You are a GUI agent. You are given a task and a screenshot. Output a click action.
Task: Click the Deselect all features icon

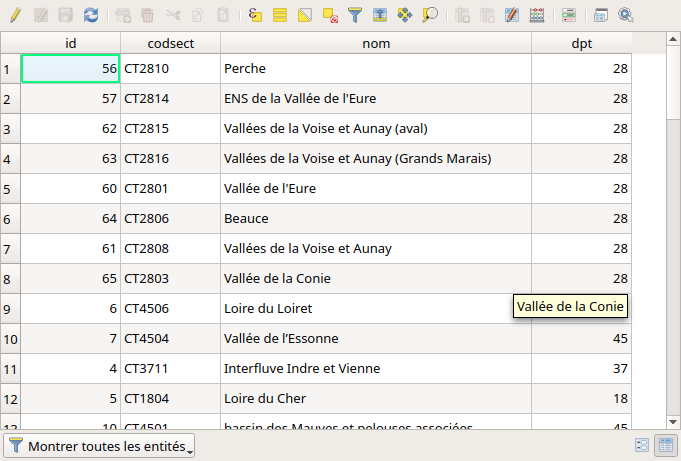(x=330, y=15)
